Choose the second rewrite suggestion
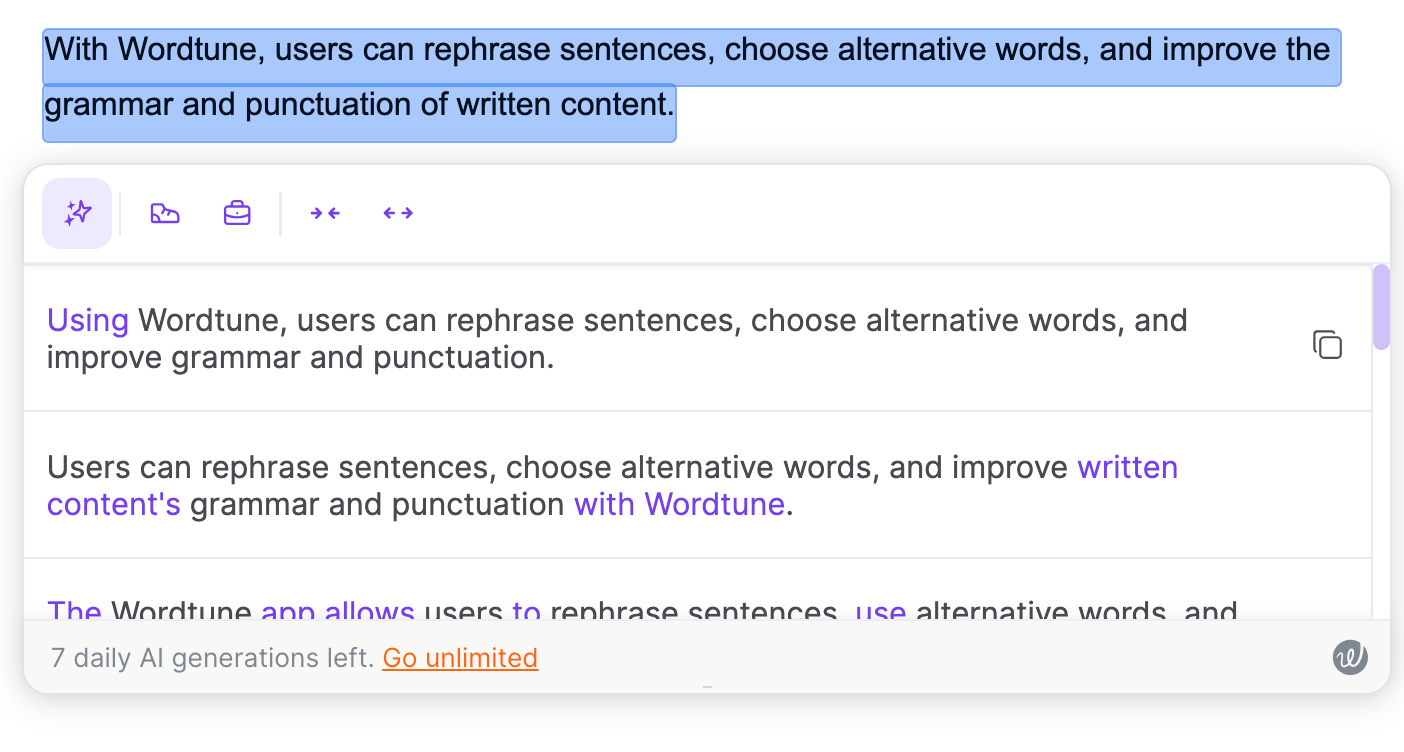This screenshot has height=752, width=1404. coord(600,485)
